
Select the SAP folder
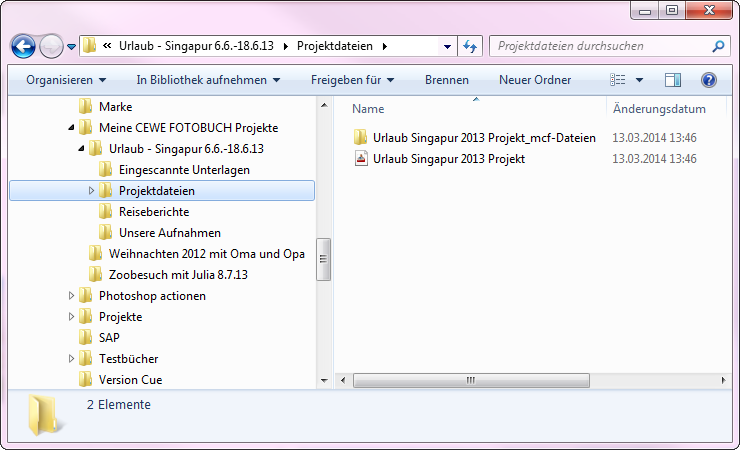click(109, 338)
